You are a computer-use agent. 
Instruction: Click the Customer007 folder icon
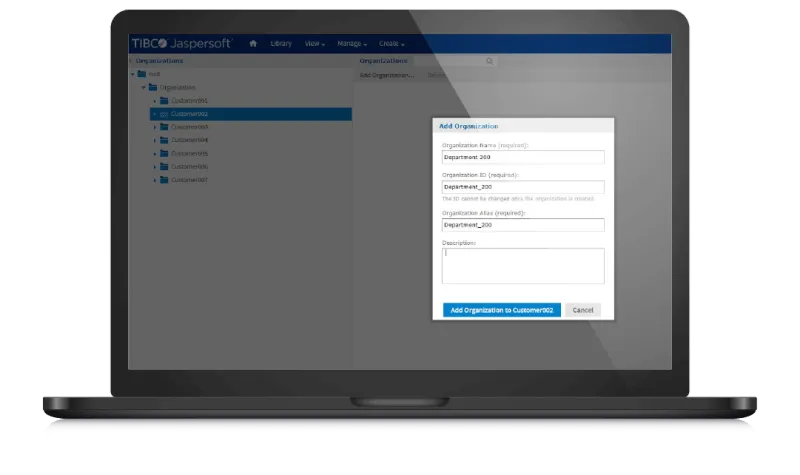pyautogui.click(x=164, y=180)
